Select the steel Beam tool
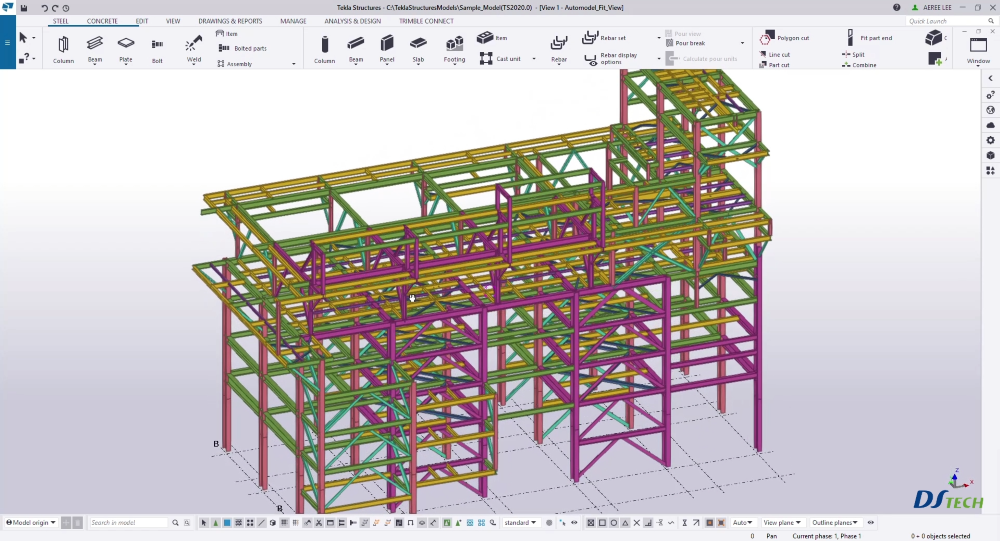Viewport: 1000px width, 541px height. point(94,49)
